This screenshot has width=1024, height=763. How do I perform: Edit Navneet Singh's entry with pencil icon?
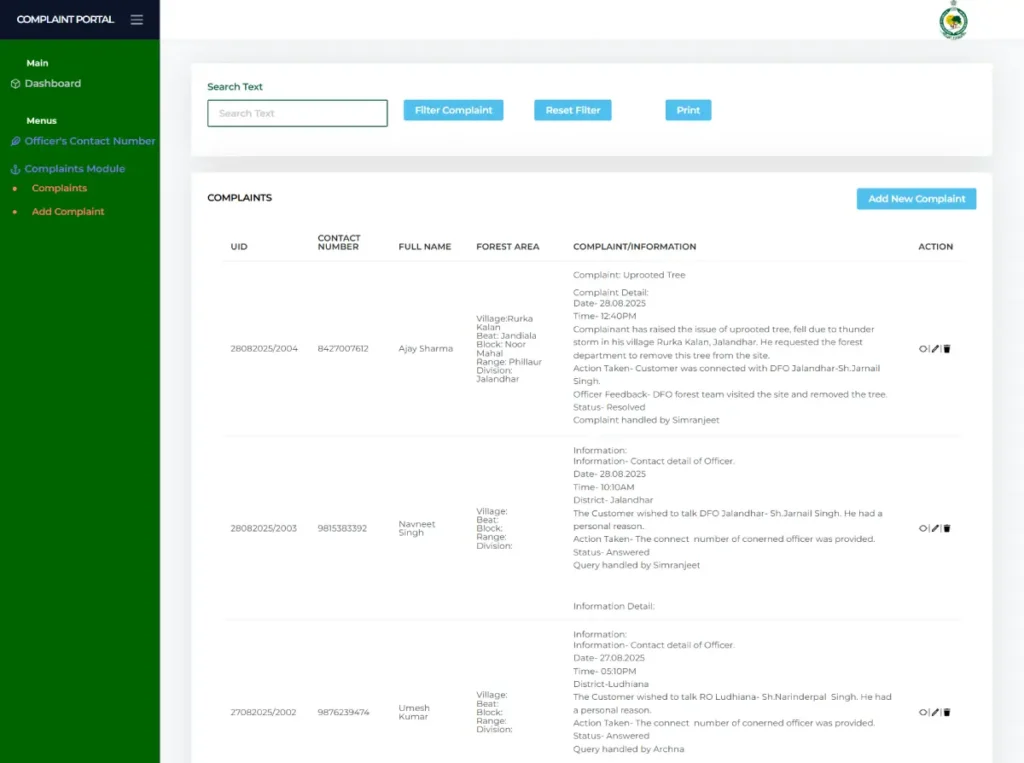(935, 528)
